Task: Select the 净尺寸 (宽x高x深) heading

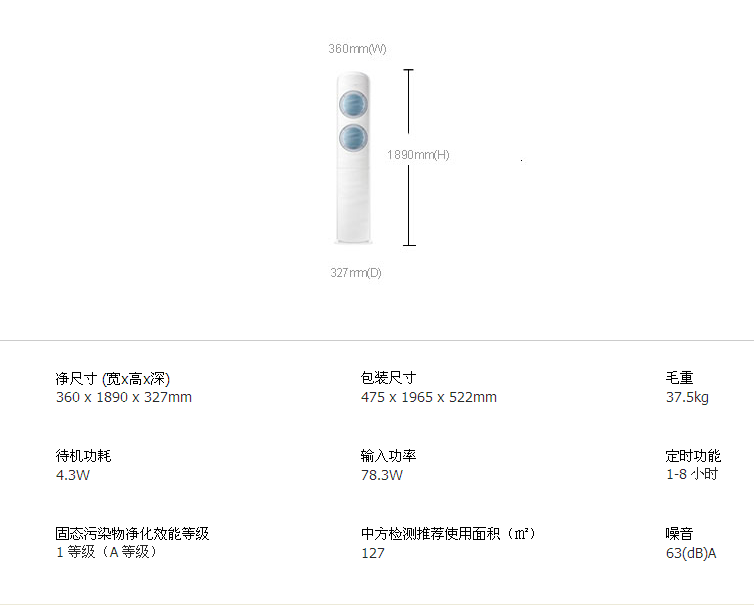Action: [x=112, y=378]
